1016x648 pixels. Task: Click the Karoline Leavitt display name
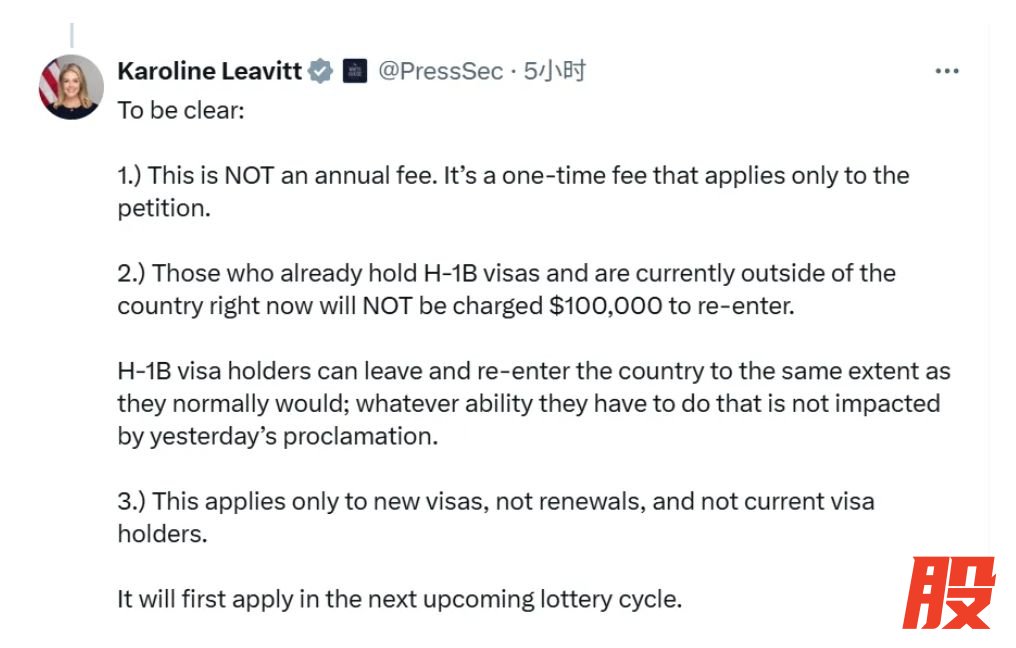click(209, 71)
